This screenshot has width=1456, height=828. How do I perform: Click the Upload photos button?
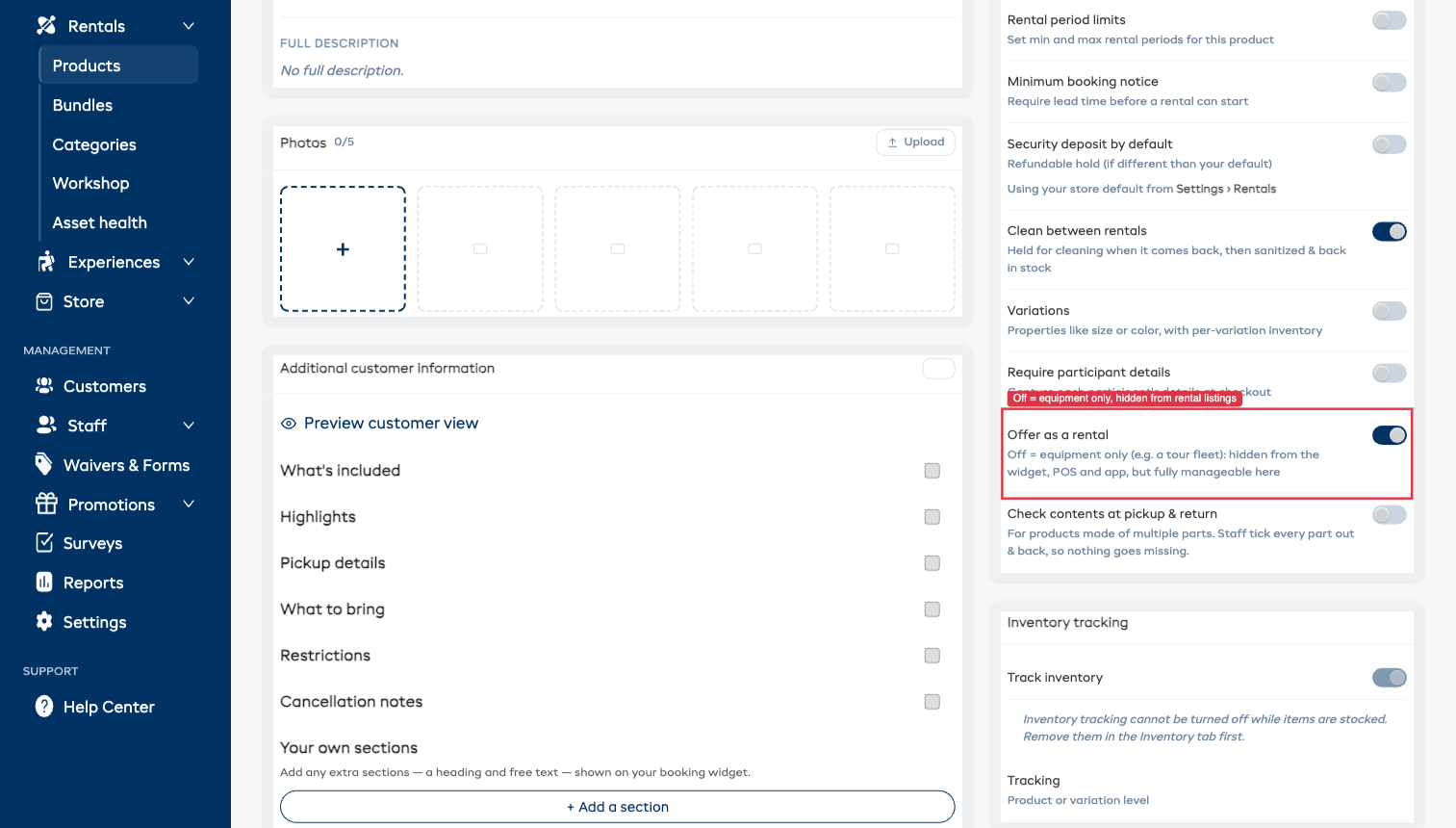[x=915, y=142]
